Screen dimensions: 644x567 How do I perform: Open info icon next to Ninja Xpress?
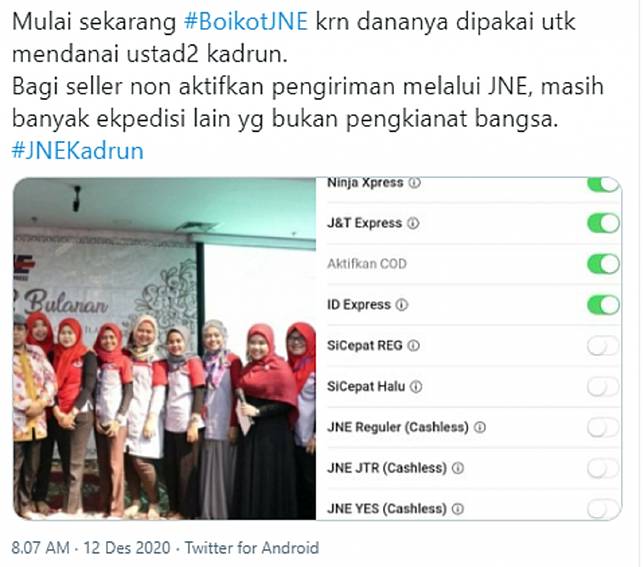pyautogui.click(x=414, y=182)
